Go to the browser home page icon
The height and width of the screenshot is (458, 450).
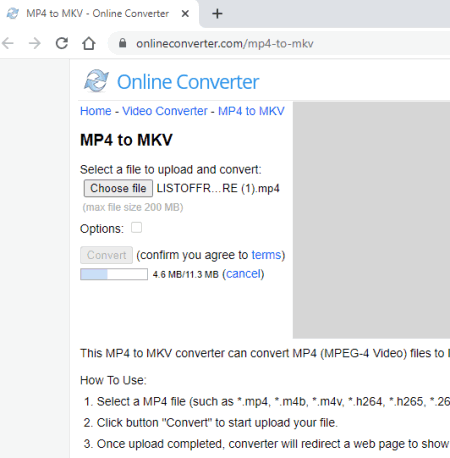(x=89, y=43)
